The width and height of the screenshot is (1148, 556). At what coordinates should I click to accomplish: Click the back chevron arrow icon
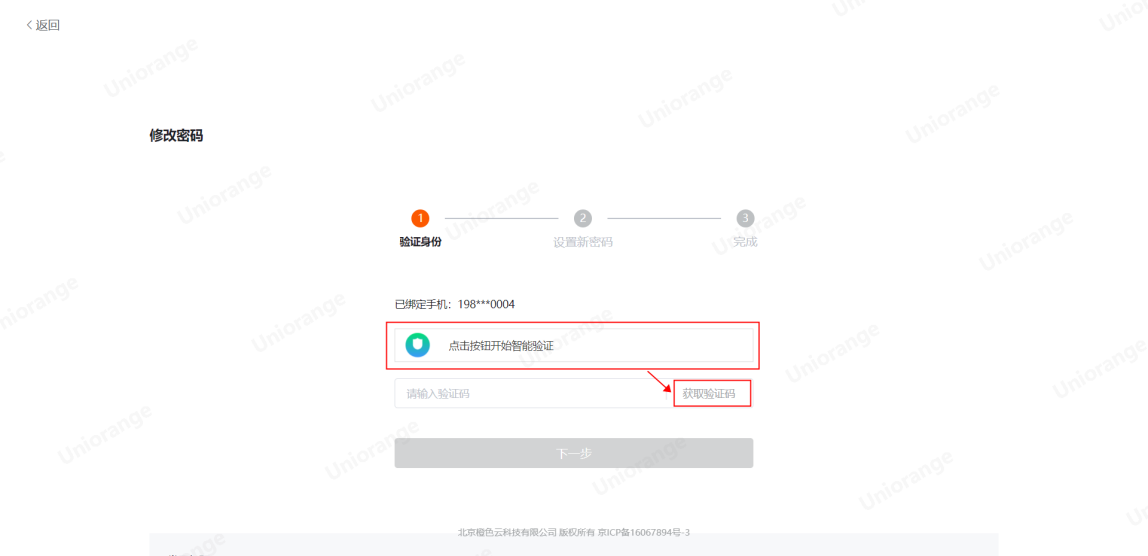pos(29,25)
